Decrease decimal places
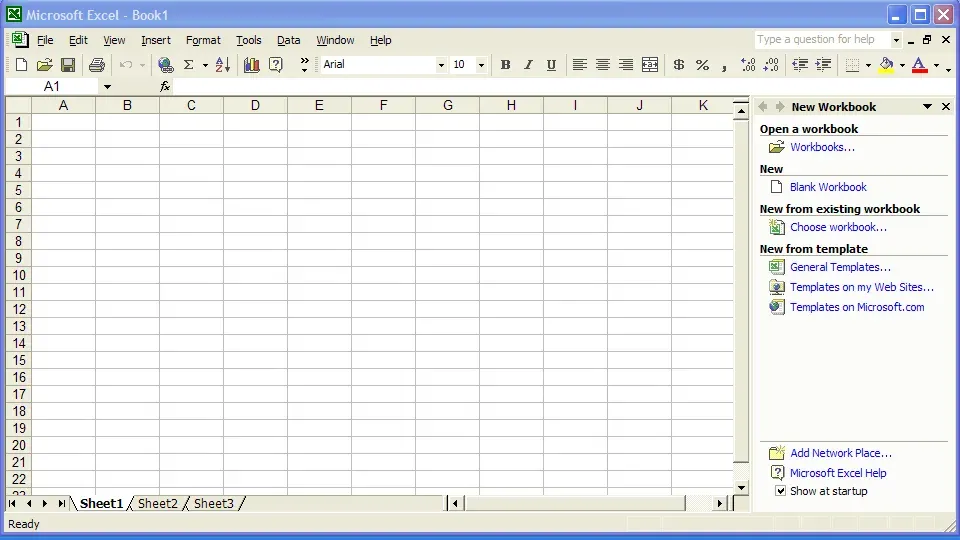Viewport: 960px width, 540px height. [x=771, y=65]
